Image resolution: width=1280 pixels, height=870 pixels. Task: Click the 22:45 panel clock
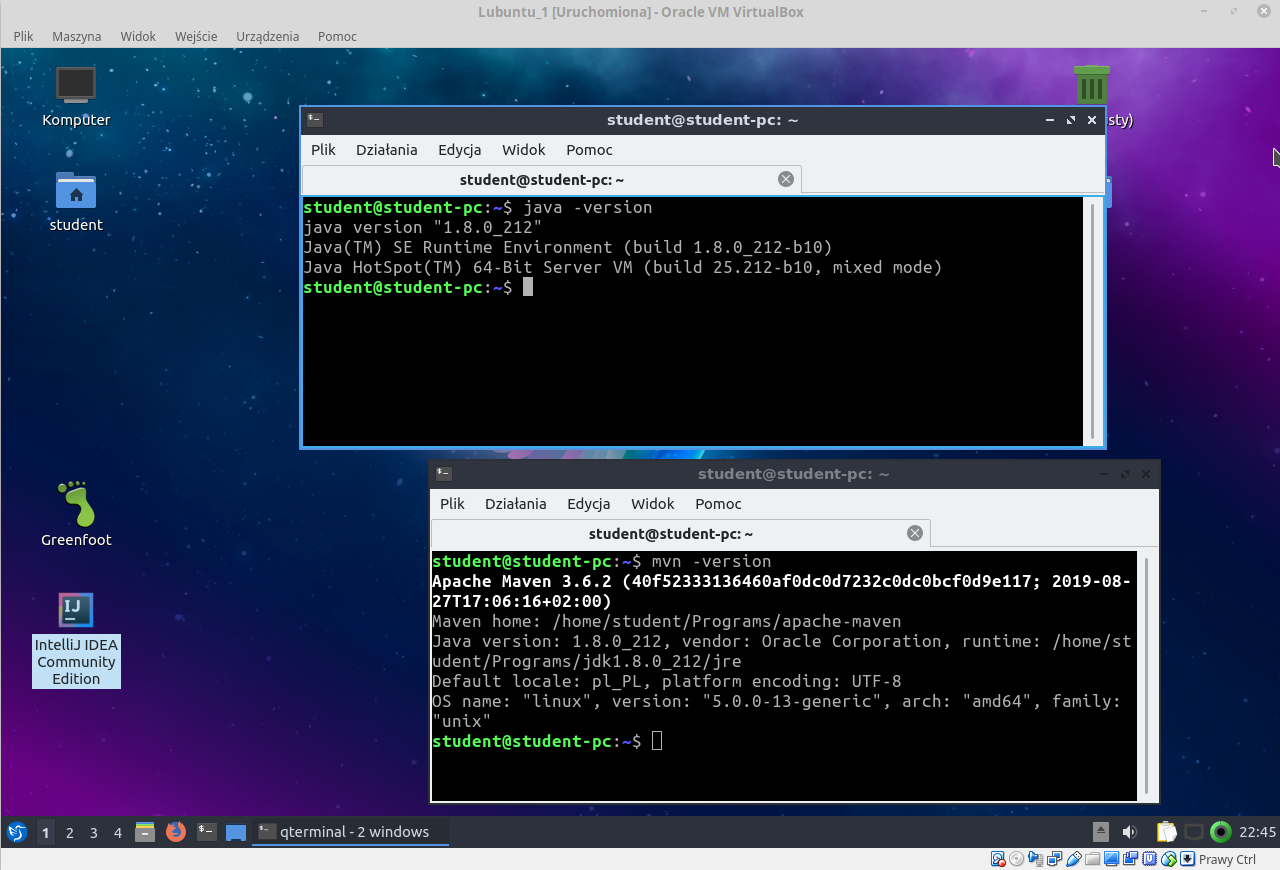pyautogui.click(x=1257, y=832)
